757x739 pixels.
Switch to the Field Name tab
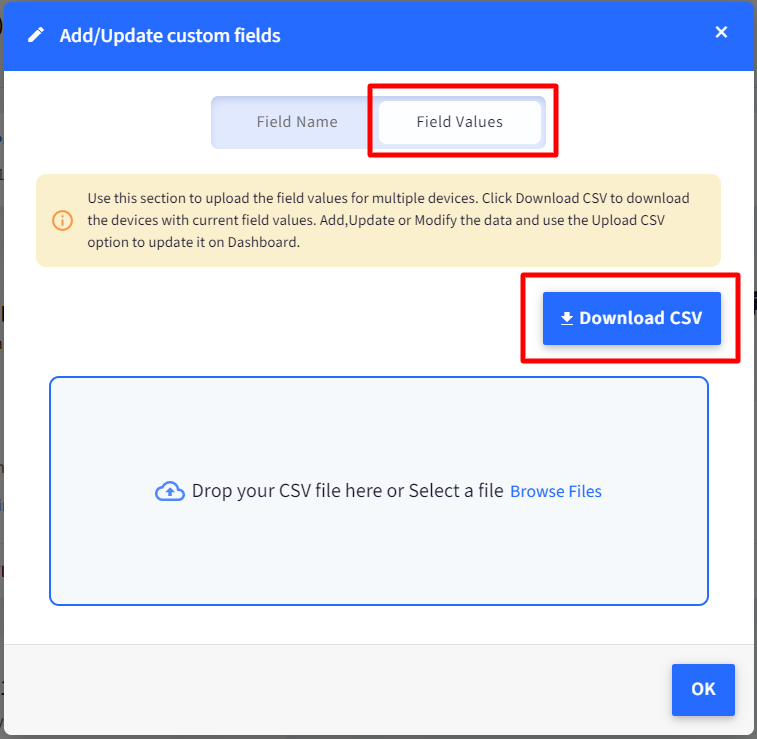[x=296, y=122]
